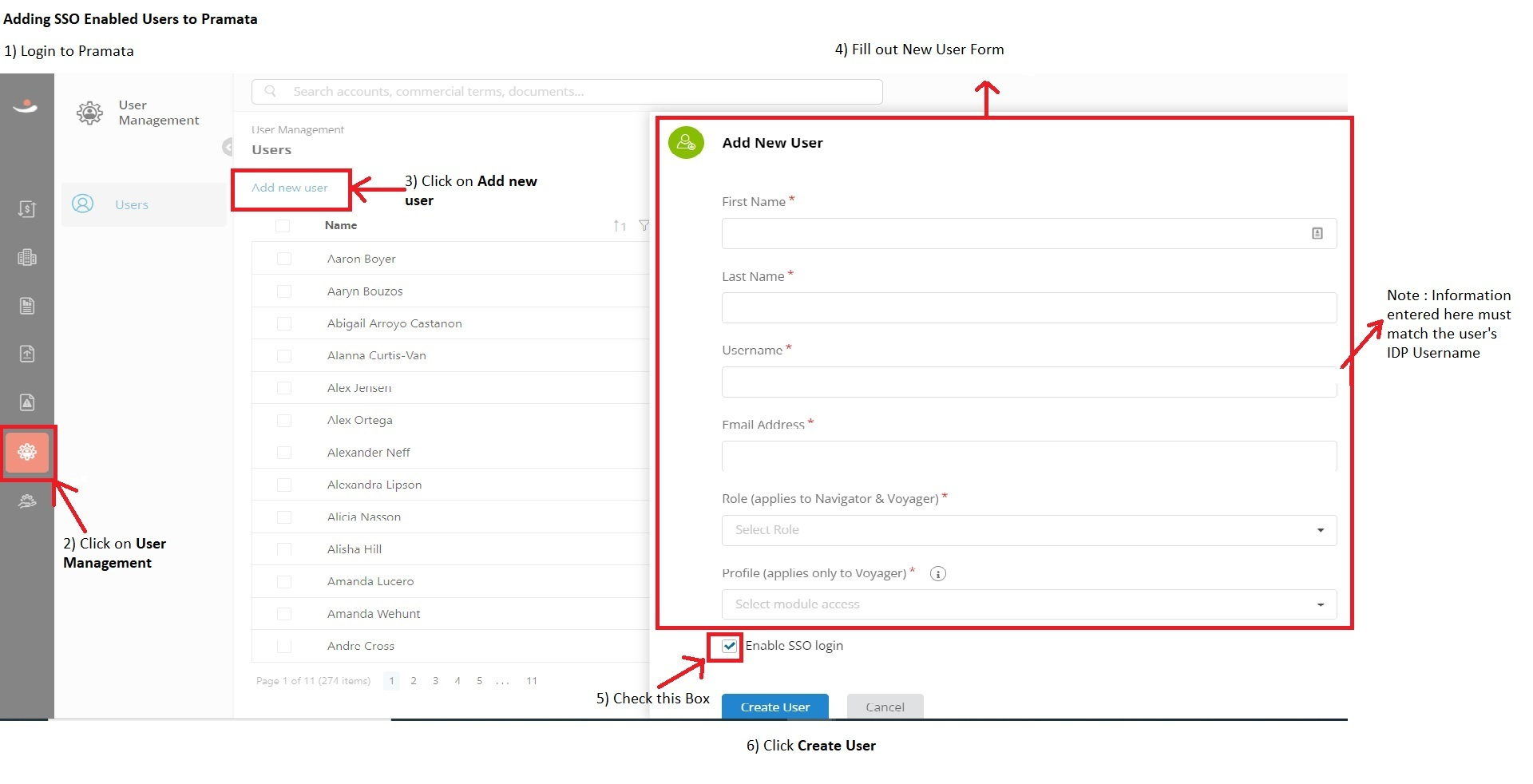Go to page 11 of users
The image size is (1533, 784).
point(532,681)
